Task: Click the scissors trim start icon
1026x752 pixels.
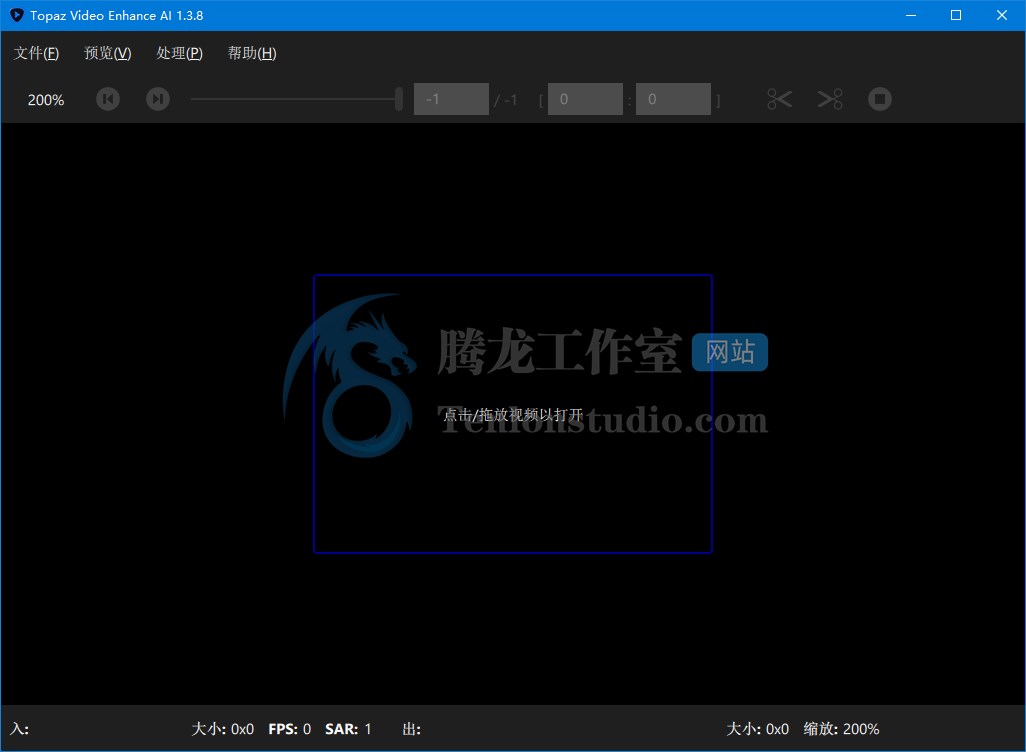Action: point(779,99)
